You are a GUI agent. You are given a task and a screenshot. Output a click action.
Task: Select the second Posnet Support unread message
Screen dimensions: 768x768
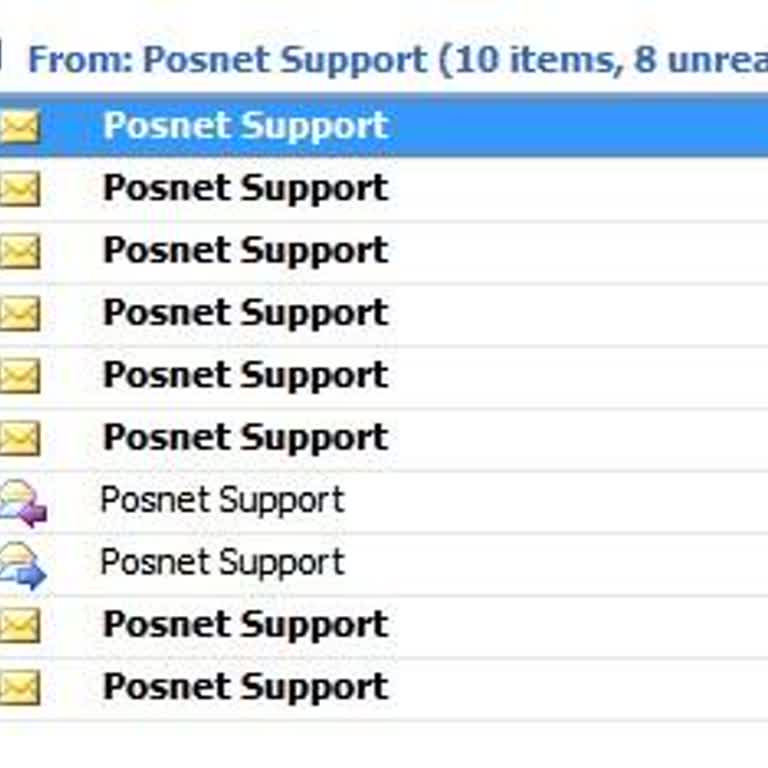tap(245, 188)
